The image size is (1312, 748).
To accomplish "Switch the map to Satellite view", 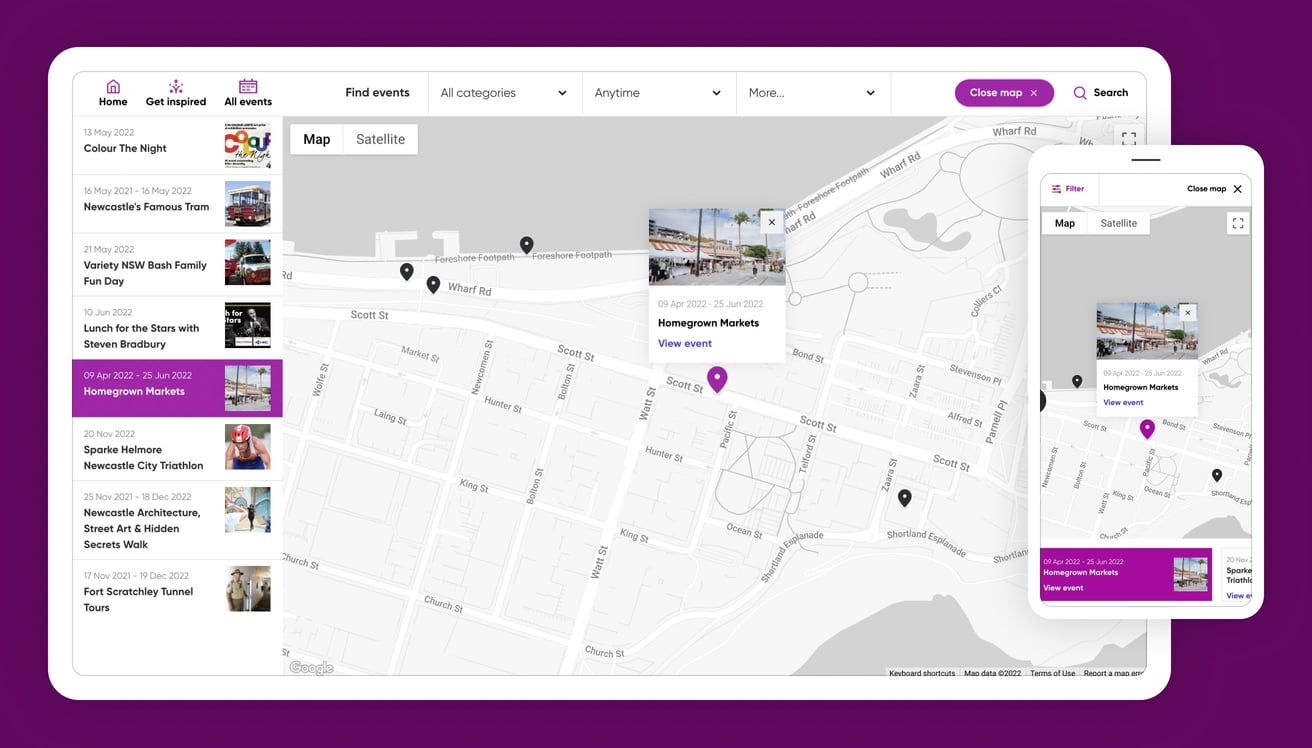I will click(x=380, y=139).
